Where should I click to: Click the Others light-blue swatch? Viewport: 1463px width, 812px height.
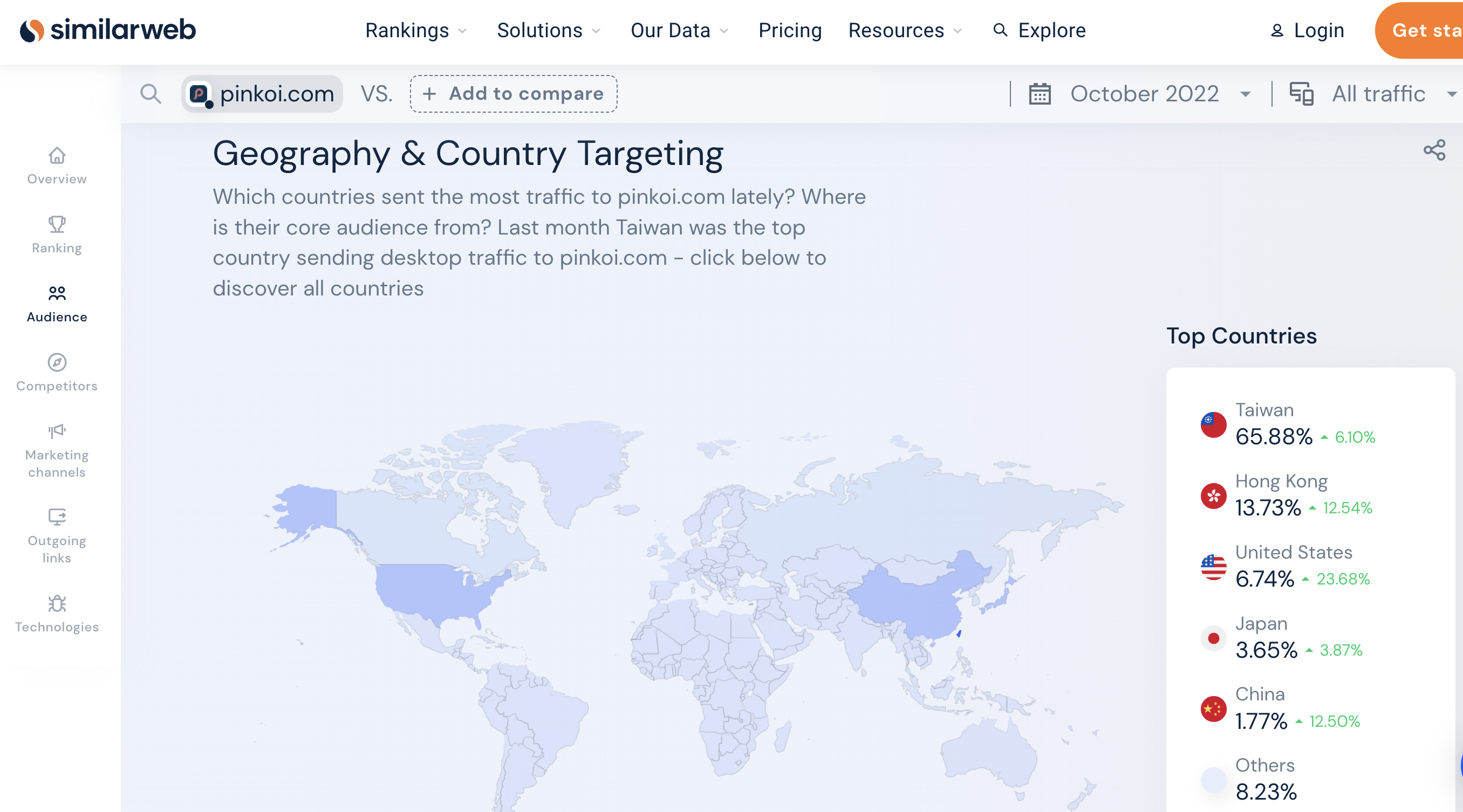(1213, 780)
